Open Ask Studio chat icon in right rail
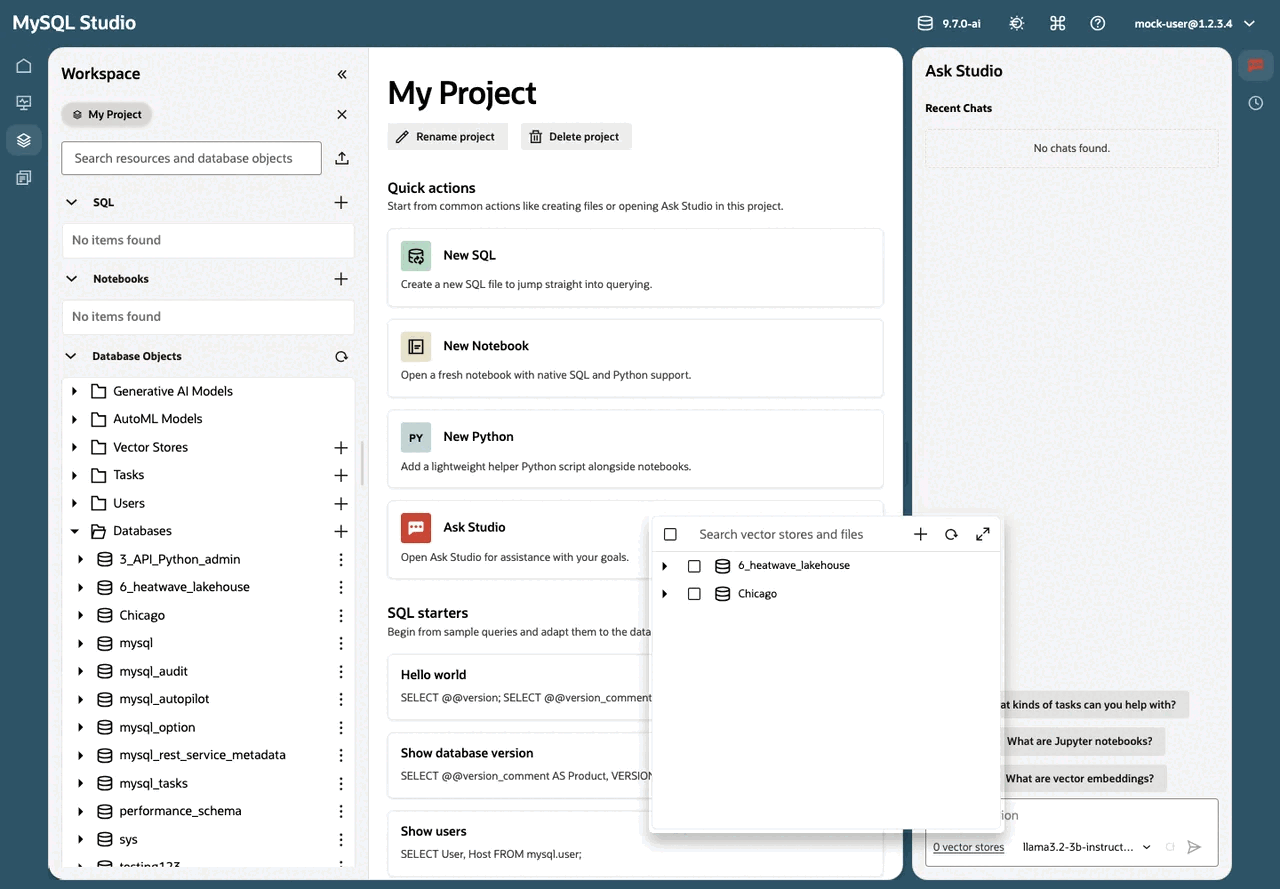The height and width of the screenshot is (889, 1280). pyautogui.click(x=1256, y=66)
